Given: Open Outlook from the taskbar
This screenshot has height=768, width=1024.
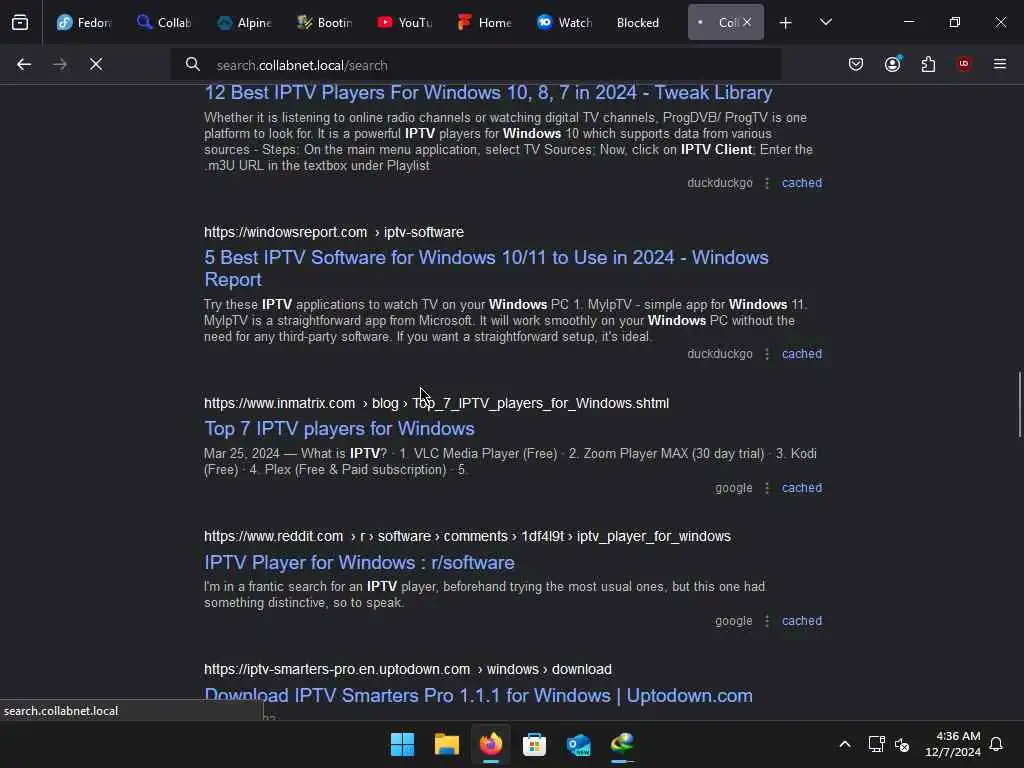Looking at the screenshot, I should coord(579,744).
